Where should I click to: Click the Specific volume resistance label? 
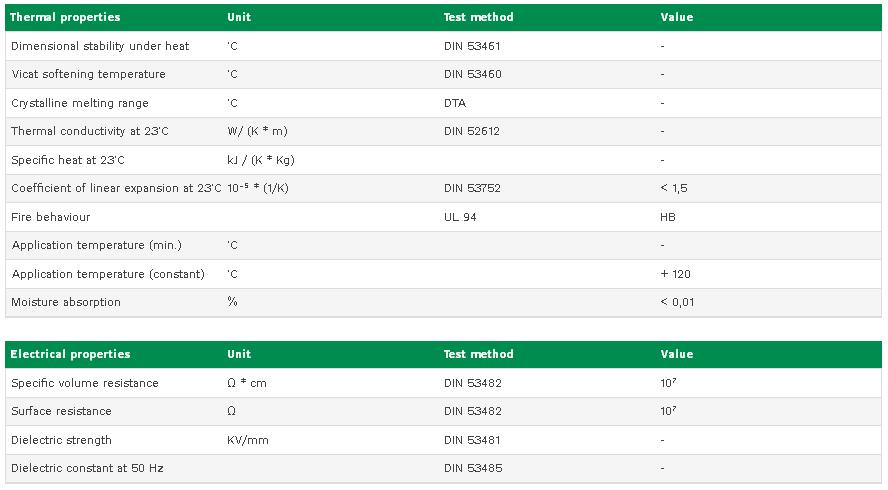(85, 383)
